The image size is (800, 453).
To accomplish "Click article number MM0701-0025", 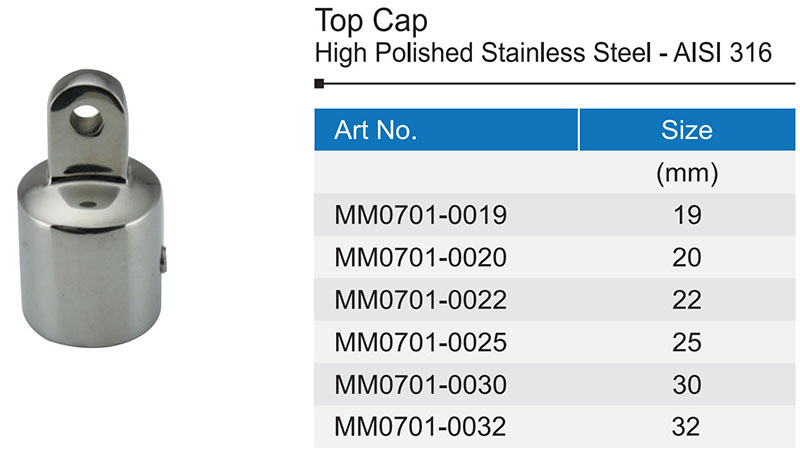I will pyautogui.click(x=421, y=343).
